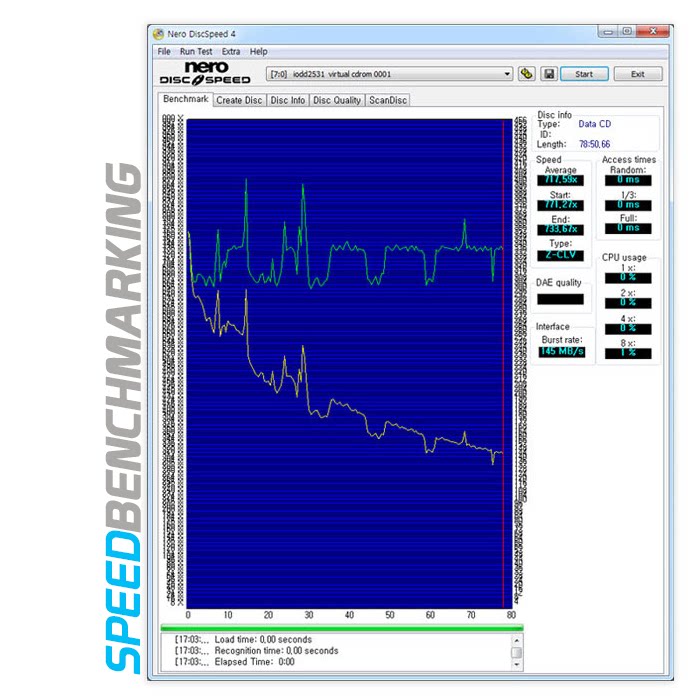Click the Nero DiscSpeed title bar icon
The height and width of the screenshot is (700, 700).
pyautogui.click(x=158, y=34)
